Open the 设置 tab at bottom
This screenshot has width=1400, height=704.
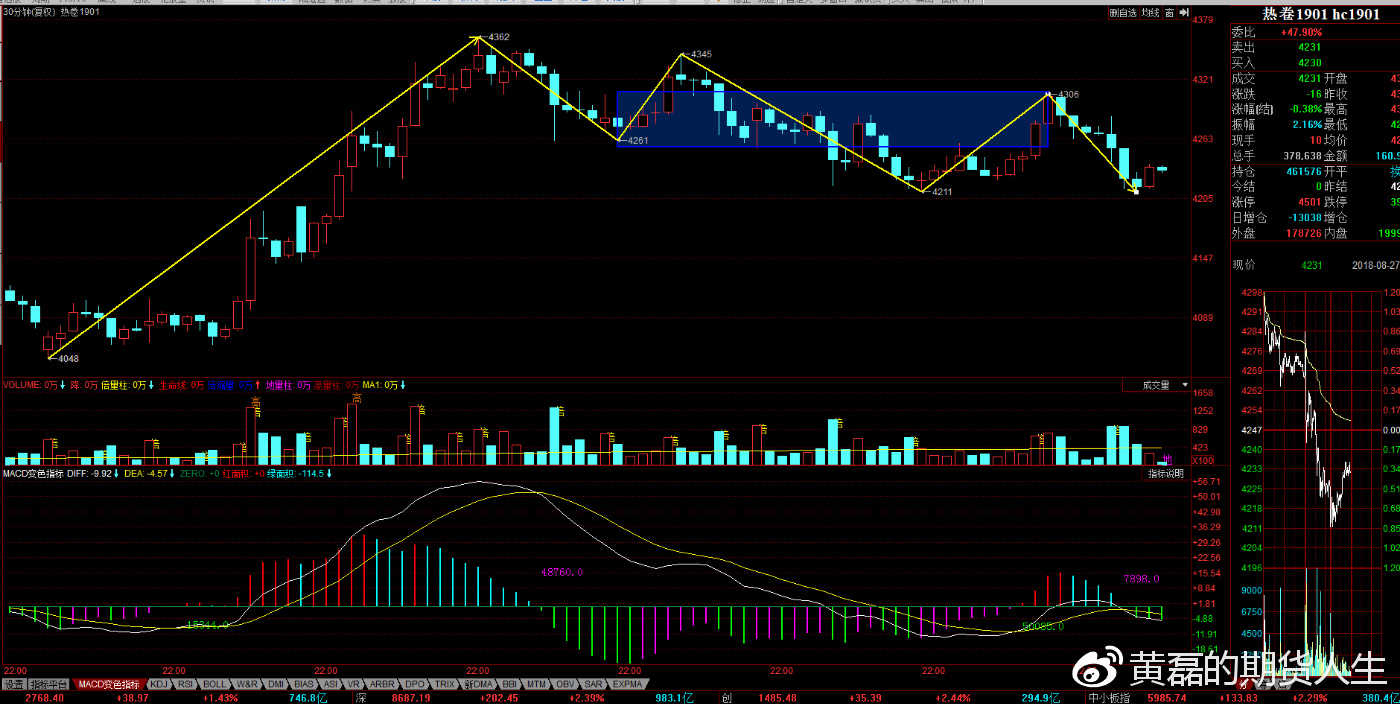coord(13,685)
